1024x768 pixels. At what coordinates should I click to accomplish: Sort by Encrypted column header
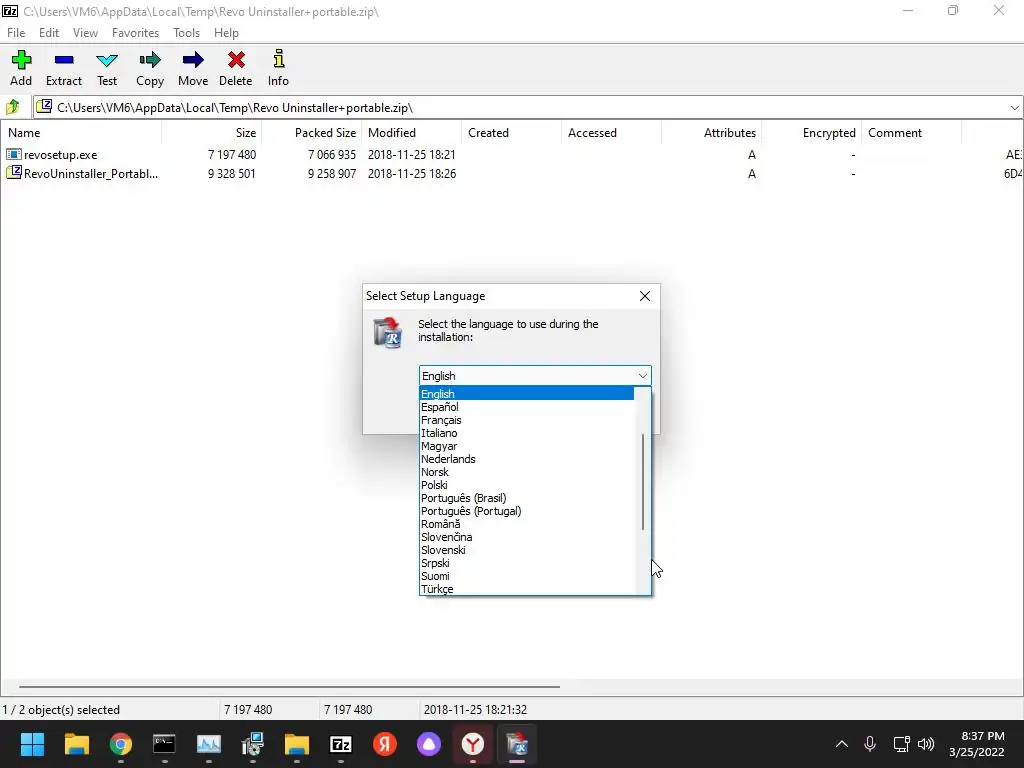click(x=811, y=133)
